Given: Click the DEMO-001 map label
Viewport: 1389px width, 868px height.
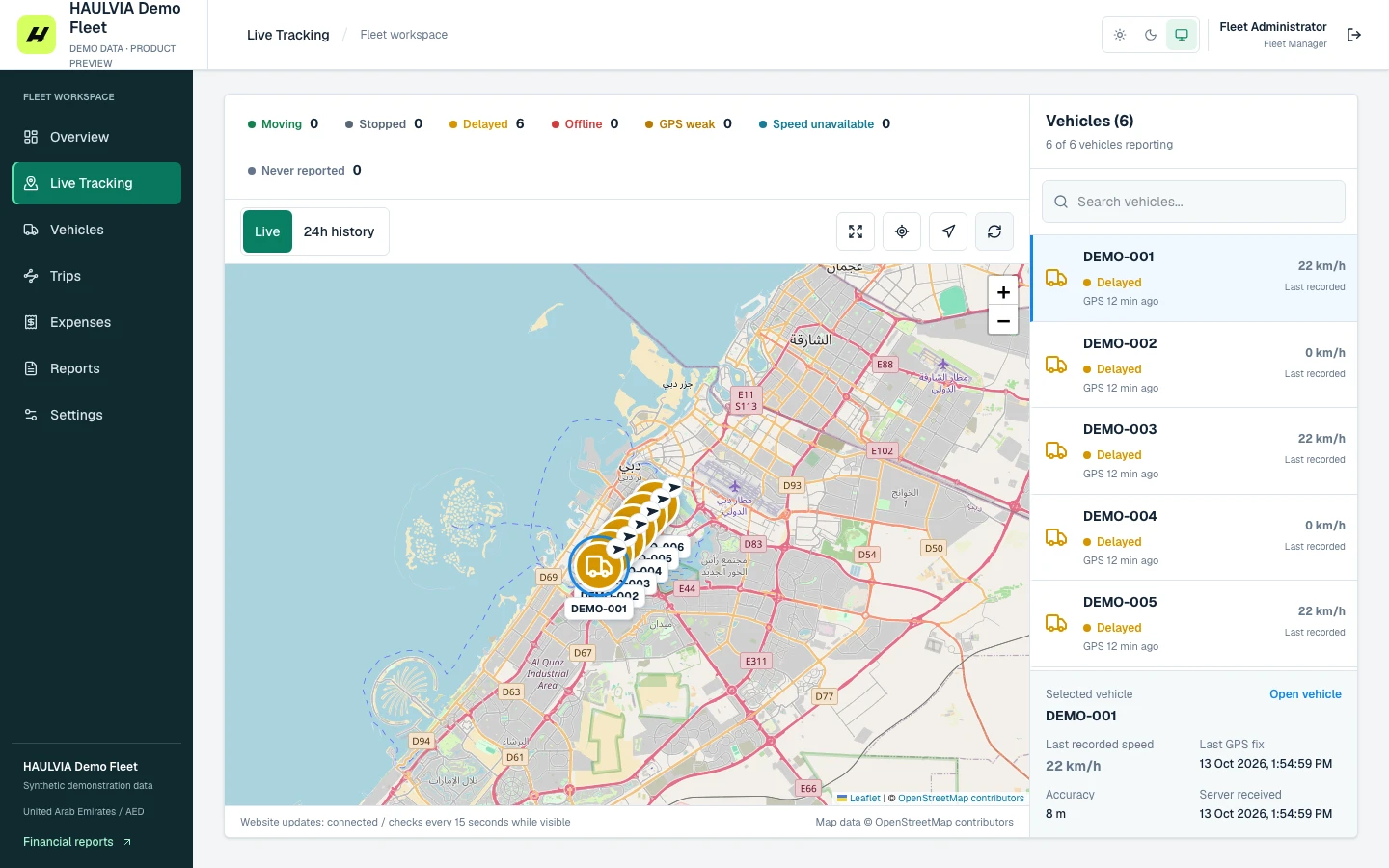Looking at the screenshot, I should click(599, 609).
